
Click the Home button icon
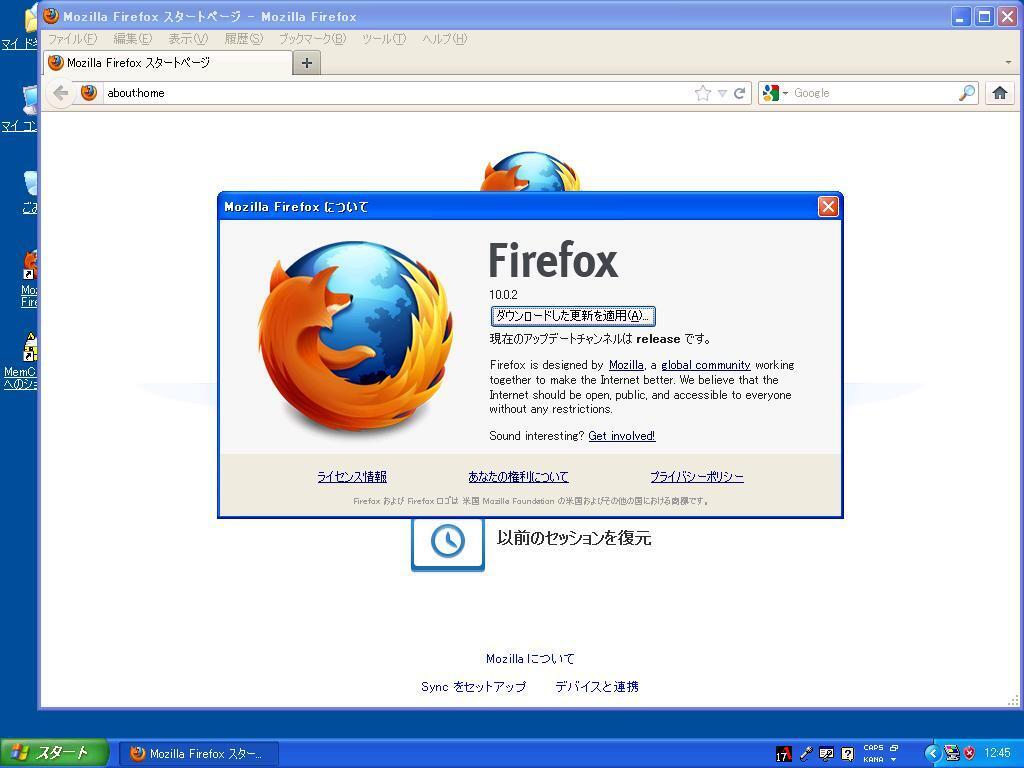click(x=999, y=93)
